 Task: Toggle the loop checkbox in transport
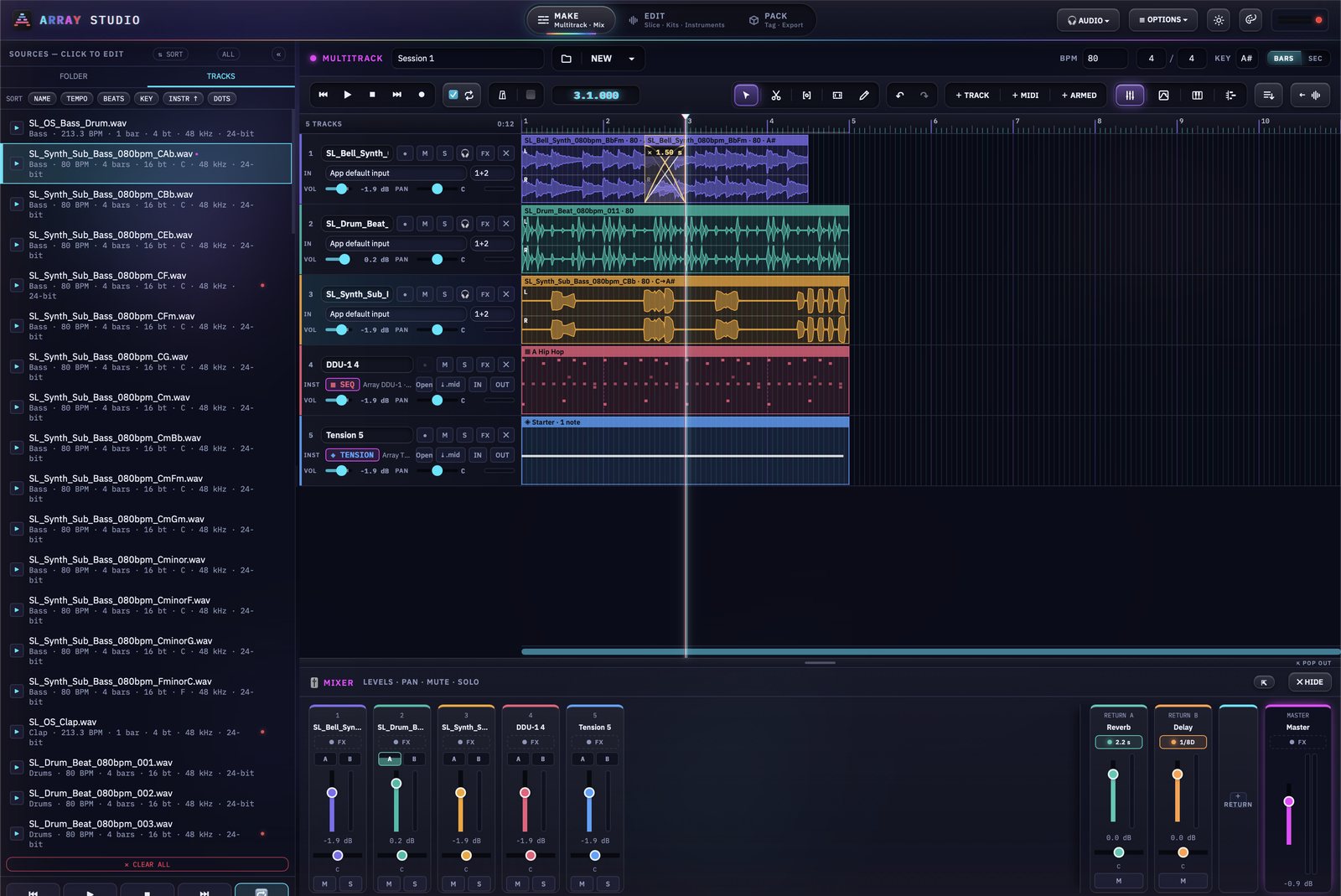pyautogui.click(x=453, y=96)
